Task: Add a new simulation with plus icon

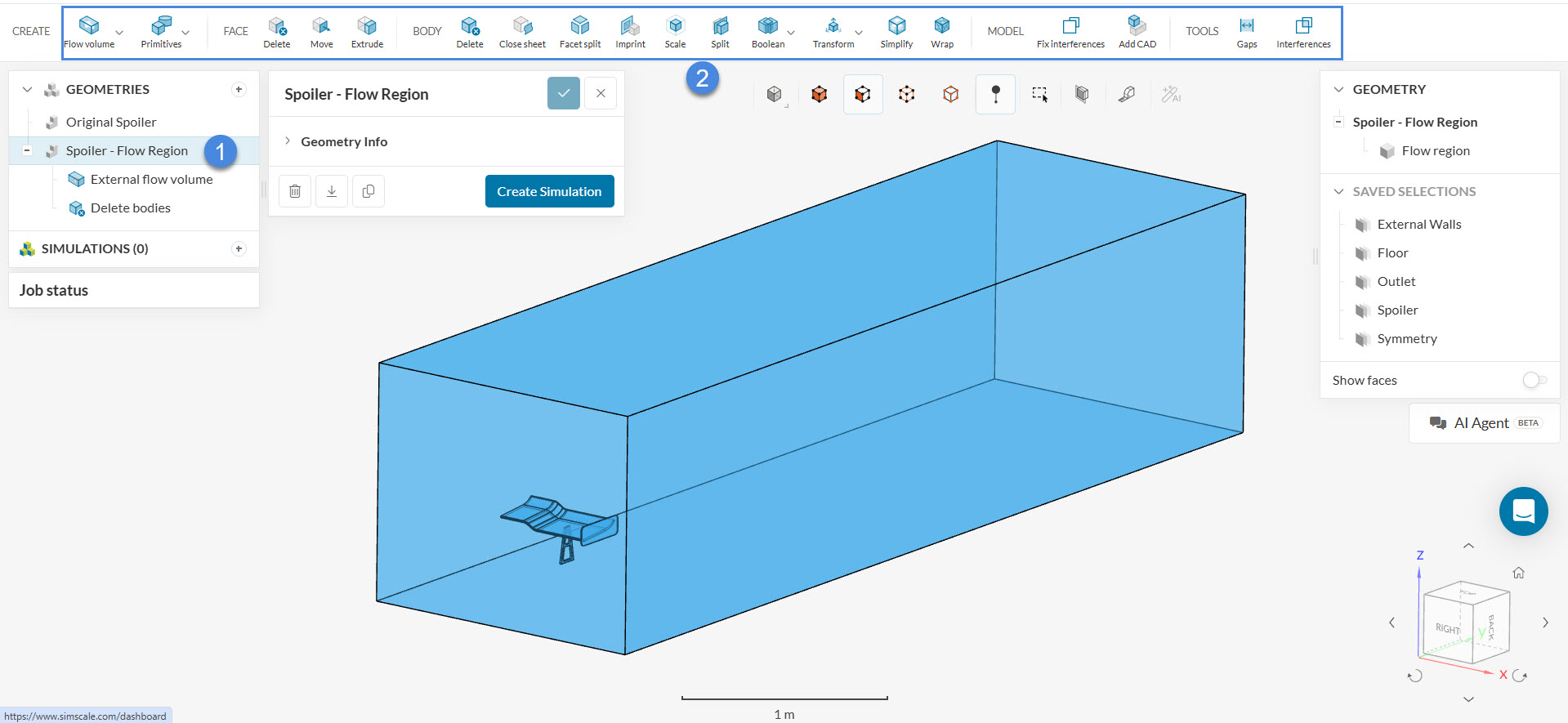Action: (239, 248)
